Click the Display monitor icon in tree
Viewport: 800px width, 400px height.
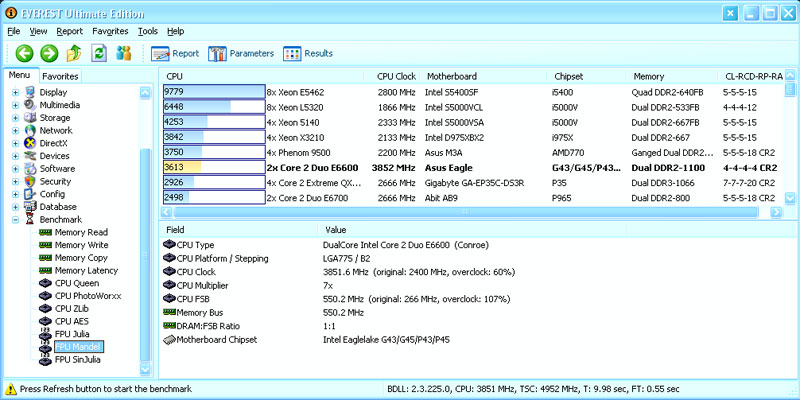(30, 92)
